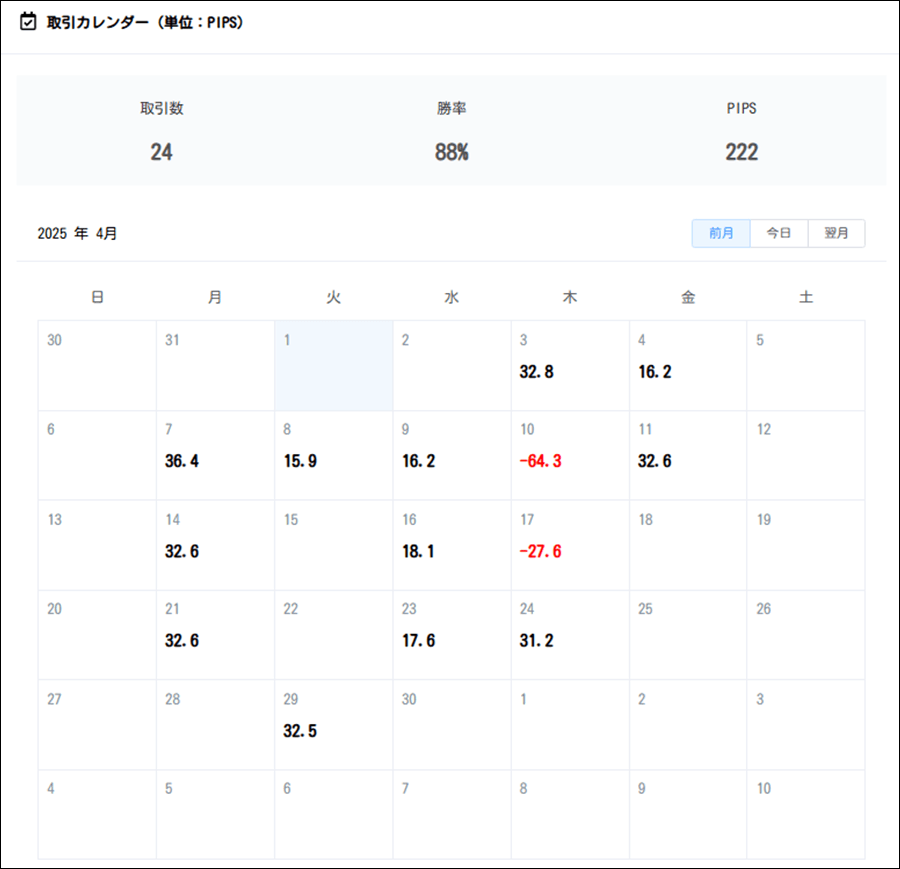900x869 pixels.
Task: Click the 15.9 result on April 8
Action: (300, 461)
